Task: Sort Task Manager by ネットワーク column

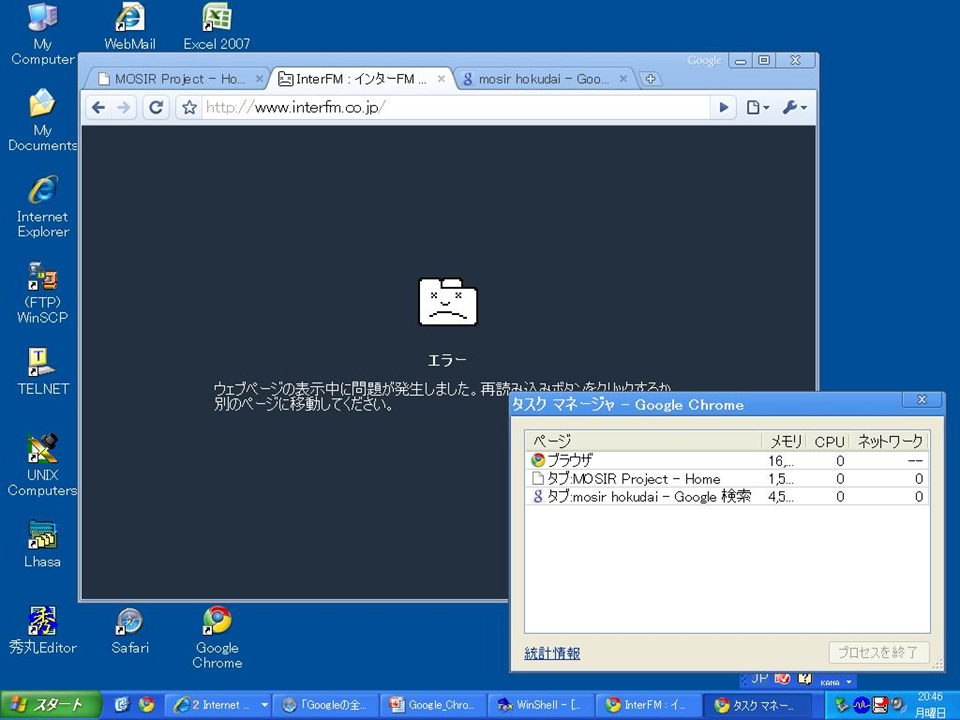Action: (889, 441)
